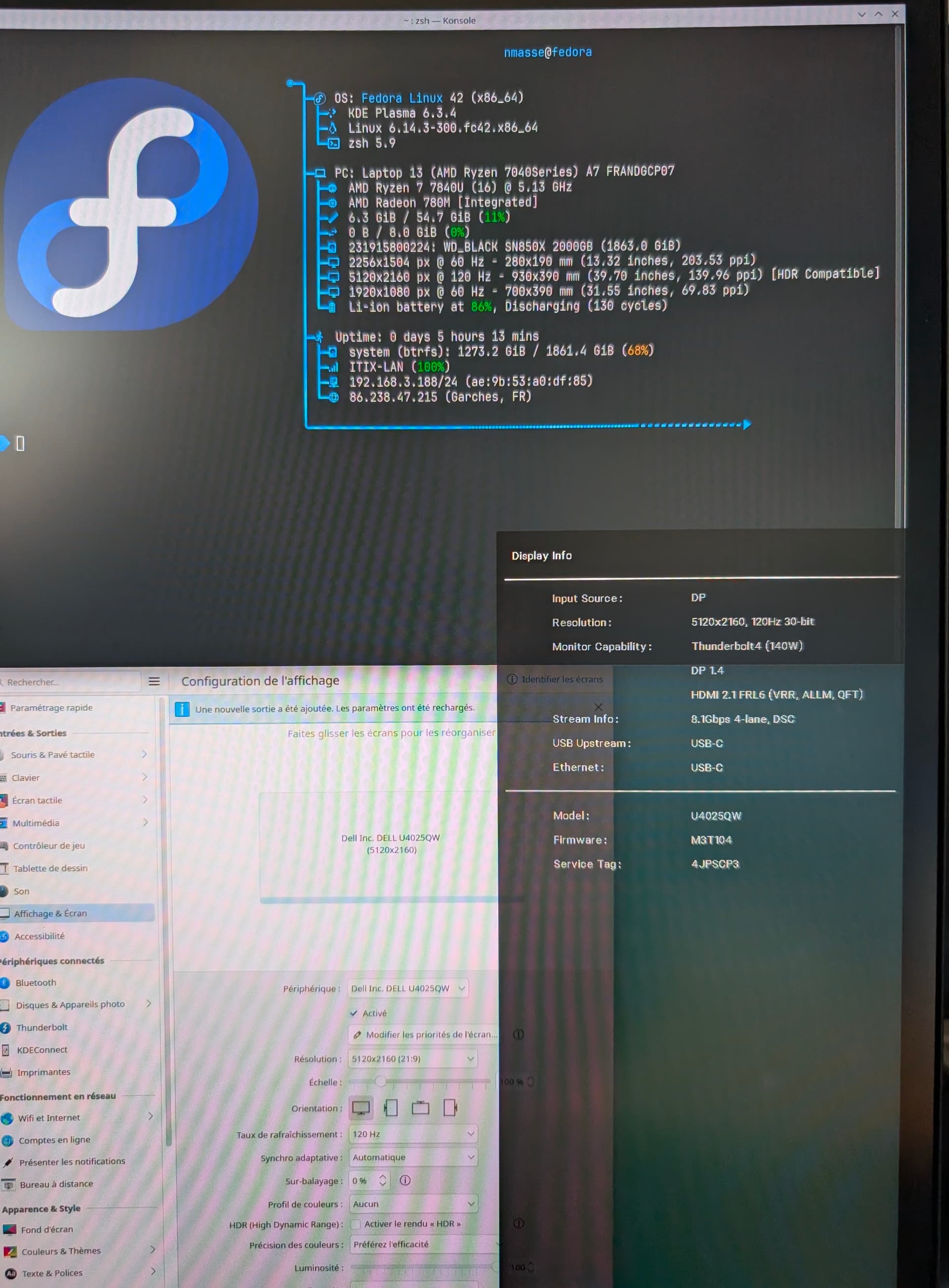Select rotate-right portrait orientation icon
Viewport: 949px width, 1288px height.
(450, 1107)
